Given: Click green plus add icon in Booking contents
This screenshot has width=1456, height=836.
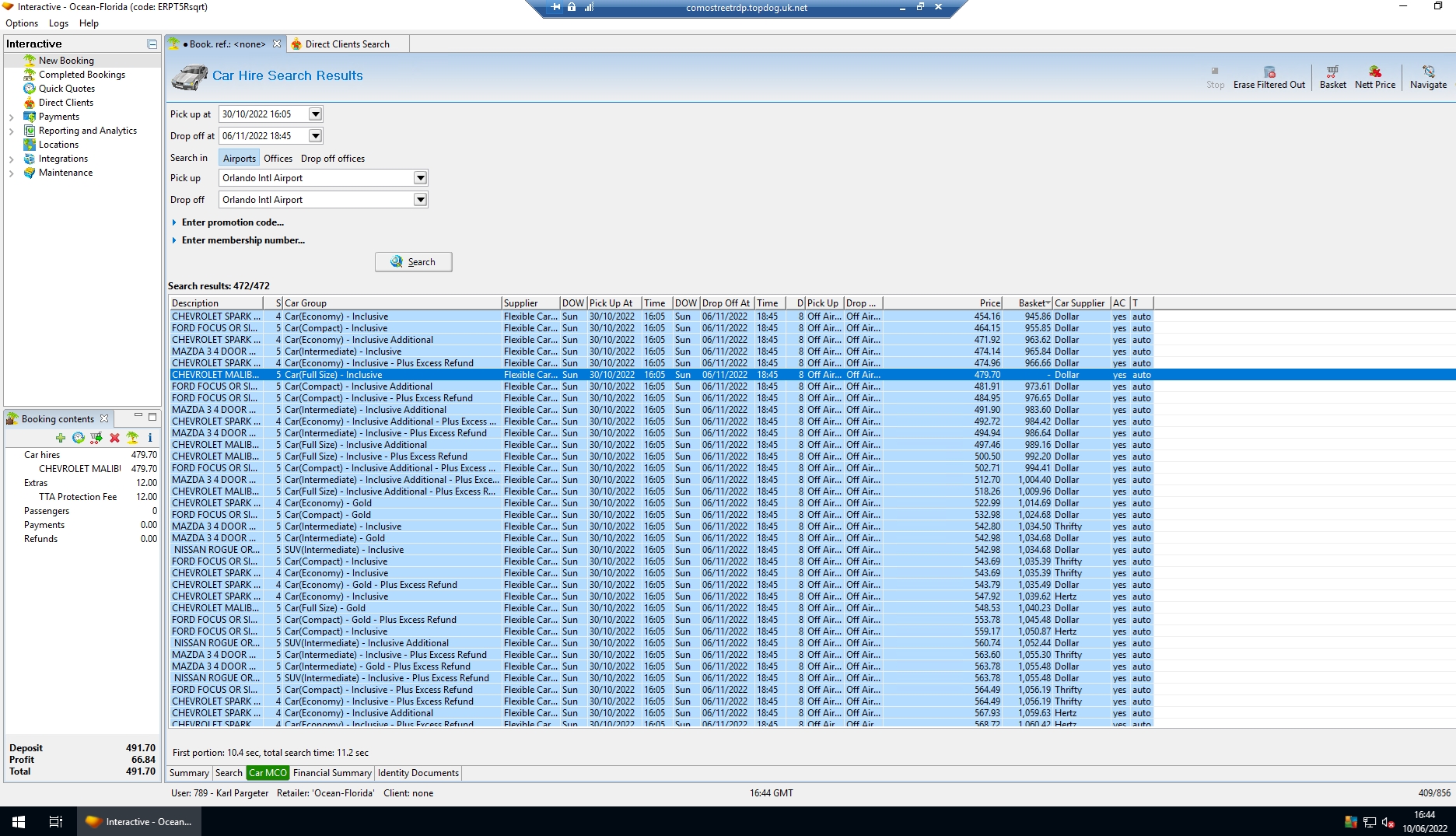Looking at the screenshot, I should [61, 438].
